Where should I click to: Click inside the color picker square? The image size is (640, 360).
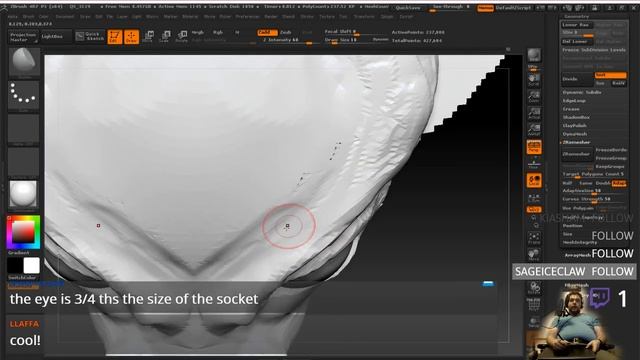click(x=23, y=232)
